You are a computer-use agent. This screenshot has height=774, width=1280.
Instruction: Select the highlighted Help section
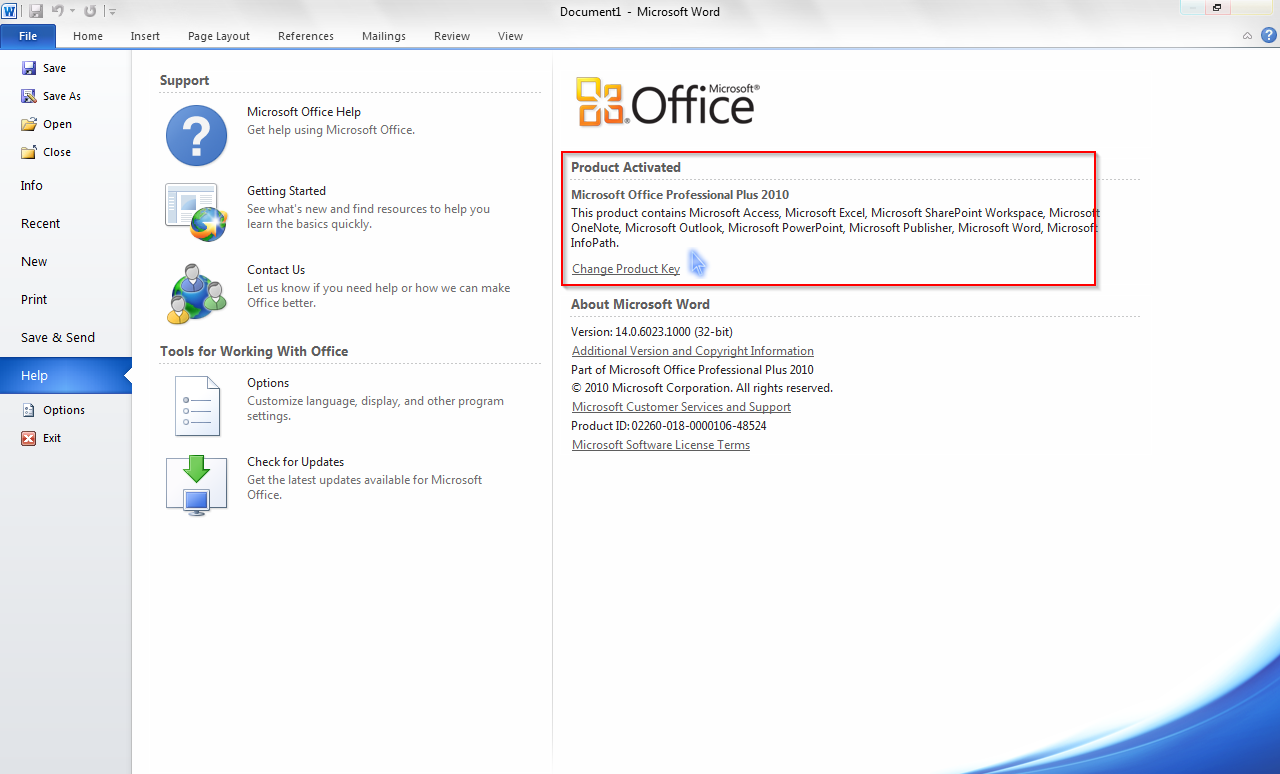tap(65, 376)
